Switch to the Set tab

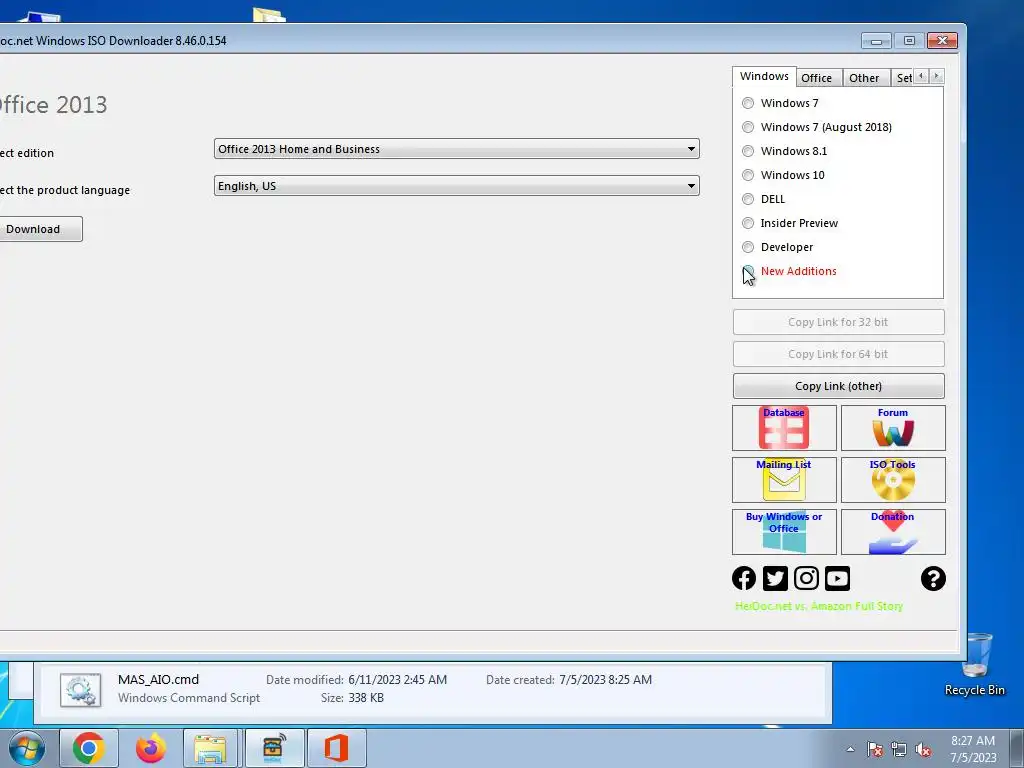pos(904,78)
